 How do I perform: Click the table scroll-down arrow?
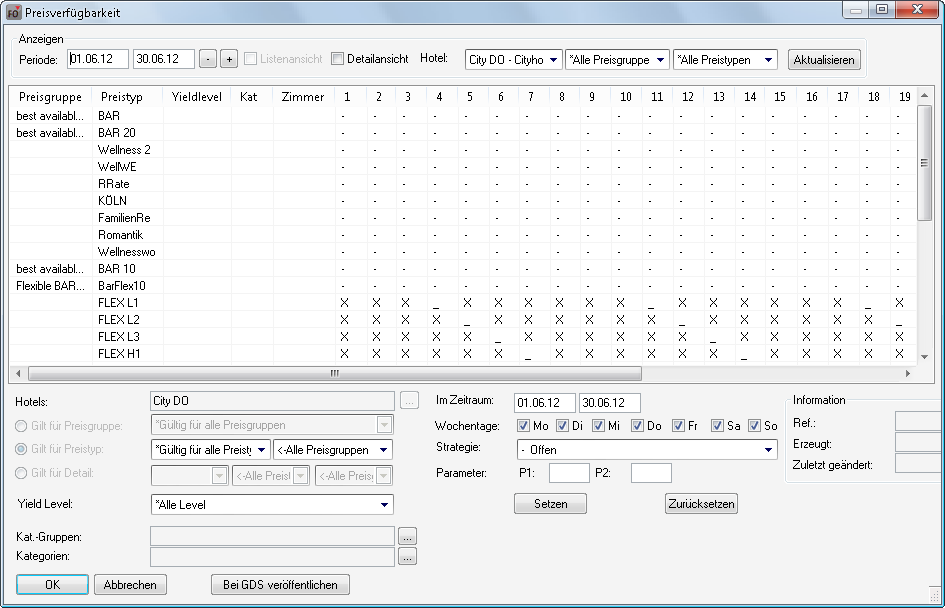(x=925, y=357)
